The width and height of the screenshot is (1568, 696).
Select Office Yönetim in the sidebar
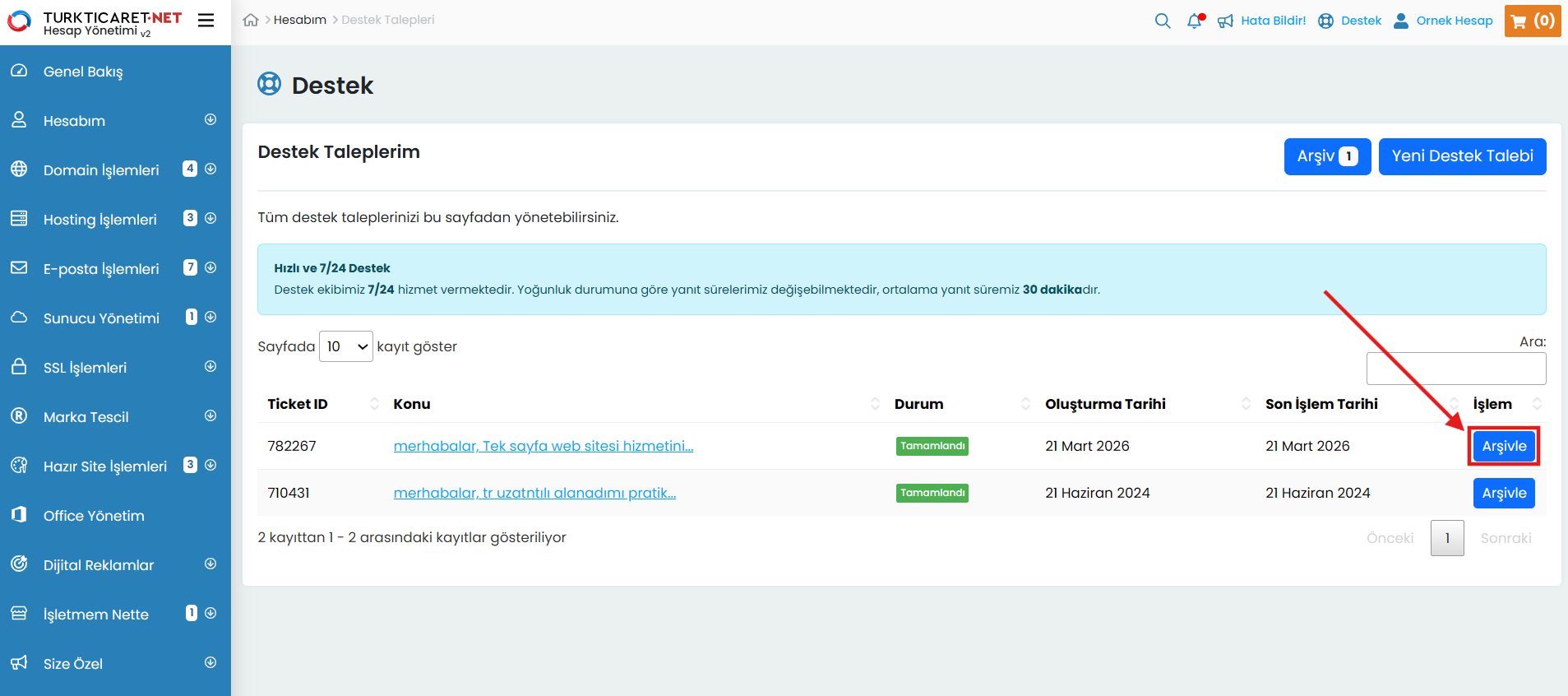tap(94, 516)
